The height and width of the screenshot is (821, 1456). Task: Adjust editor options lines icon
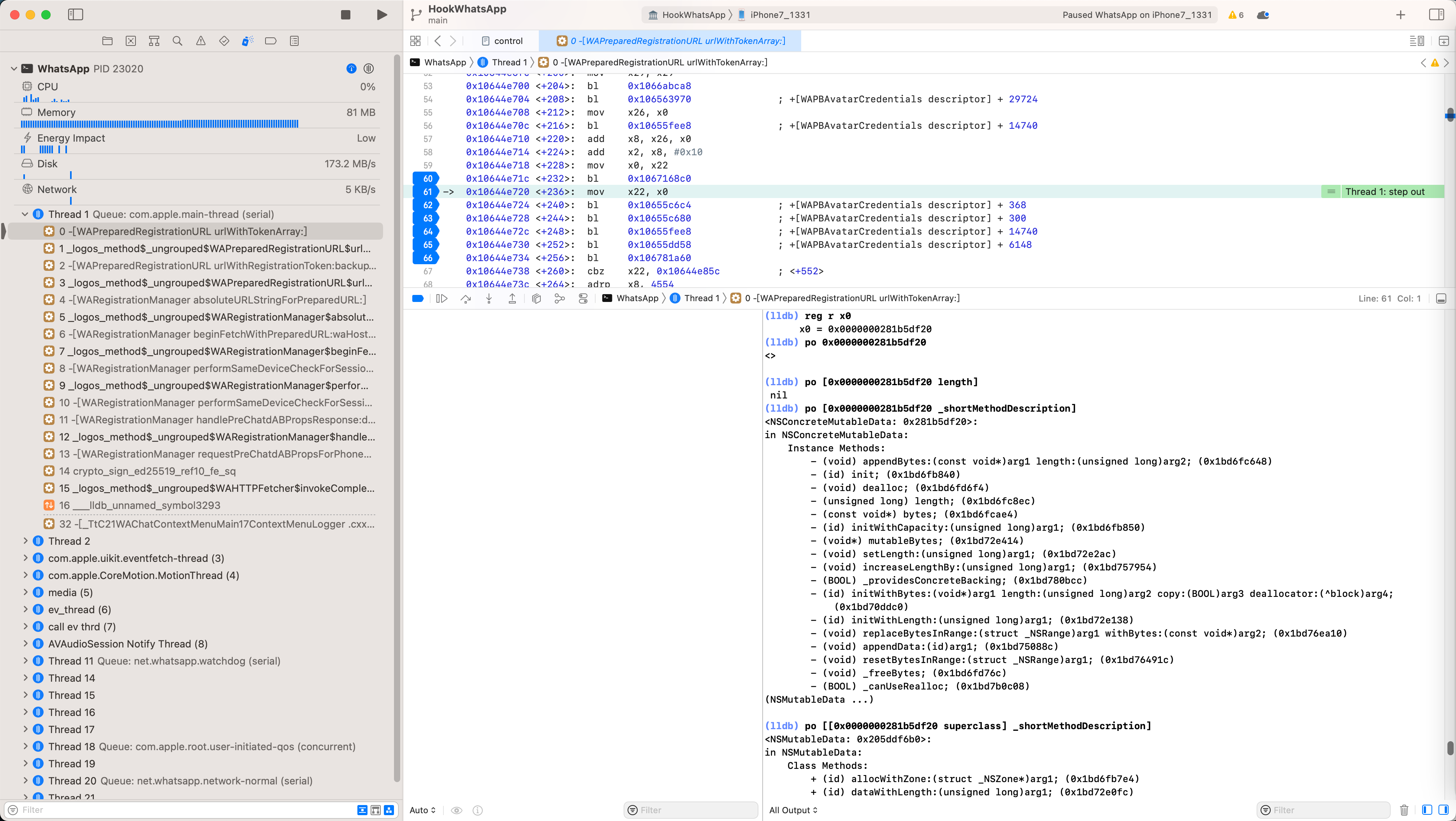point(1416,41)
